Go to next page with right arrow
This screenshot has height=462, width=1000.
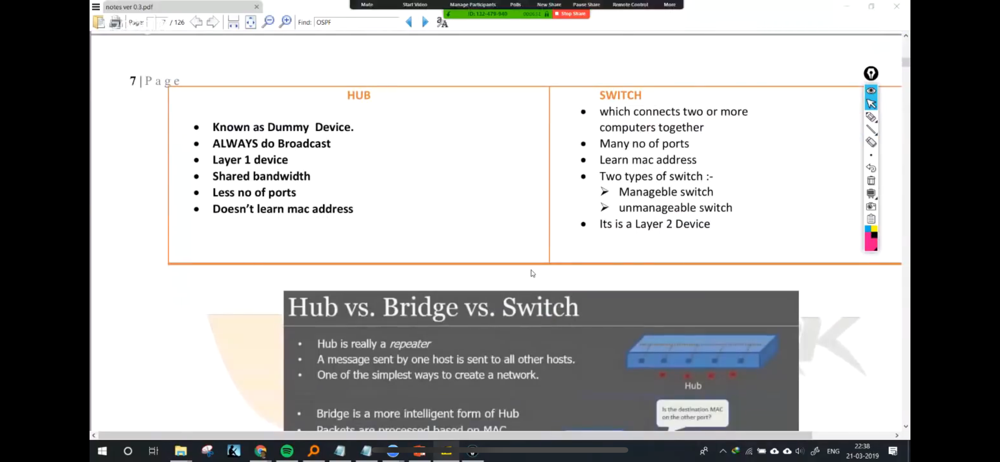212,22
